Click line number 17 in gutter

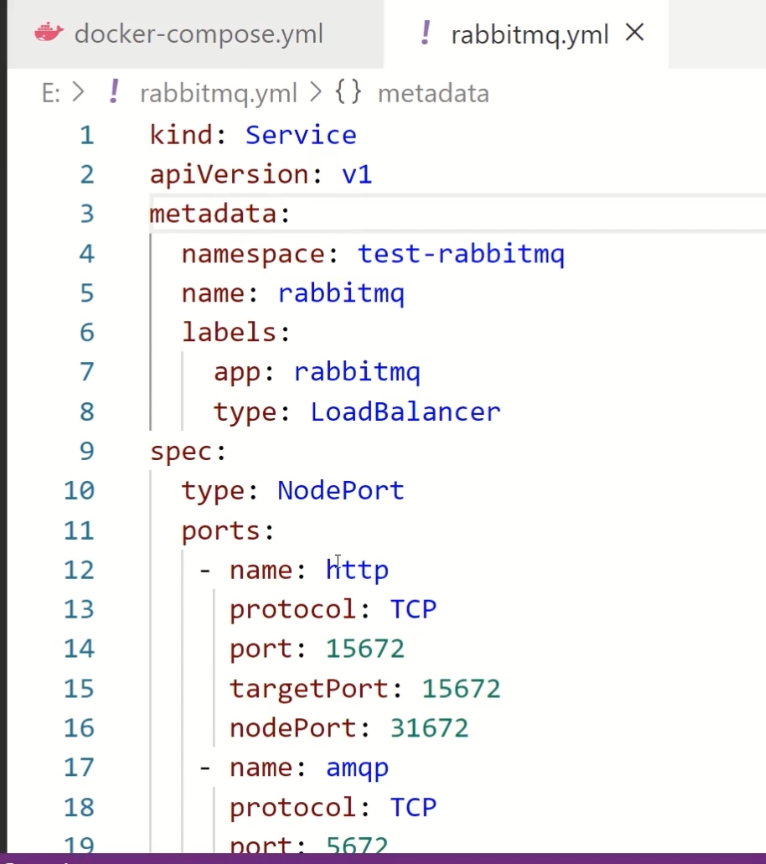coord(79,768)
